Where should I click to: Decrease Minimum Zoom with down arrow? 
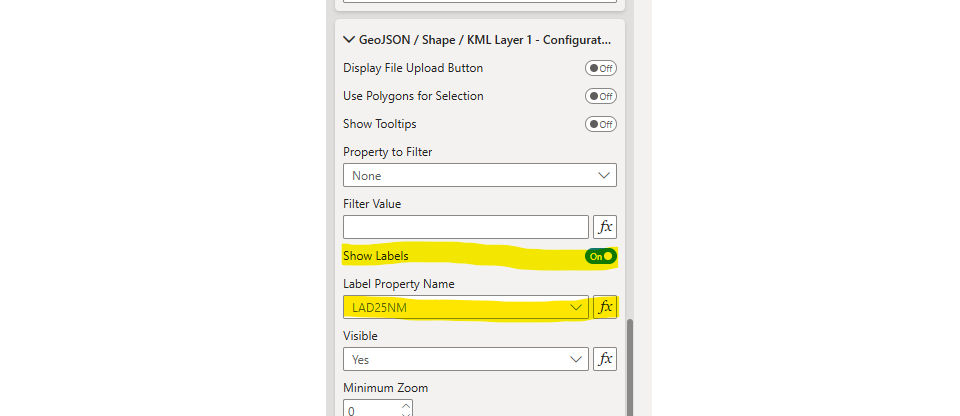405,413
